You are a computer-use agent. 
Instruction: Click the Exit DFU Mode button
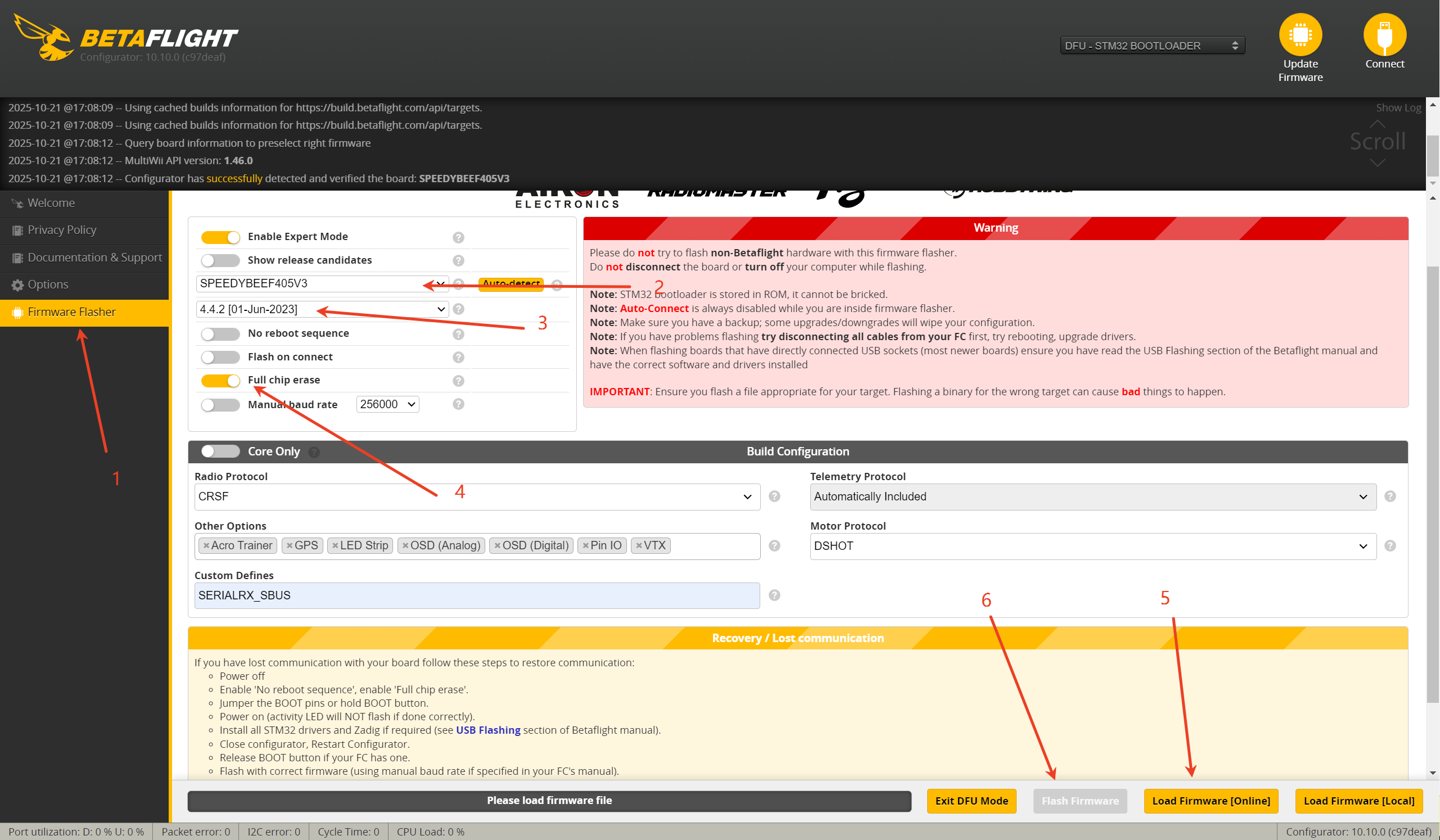[971, 801]
